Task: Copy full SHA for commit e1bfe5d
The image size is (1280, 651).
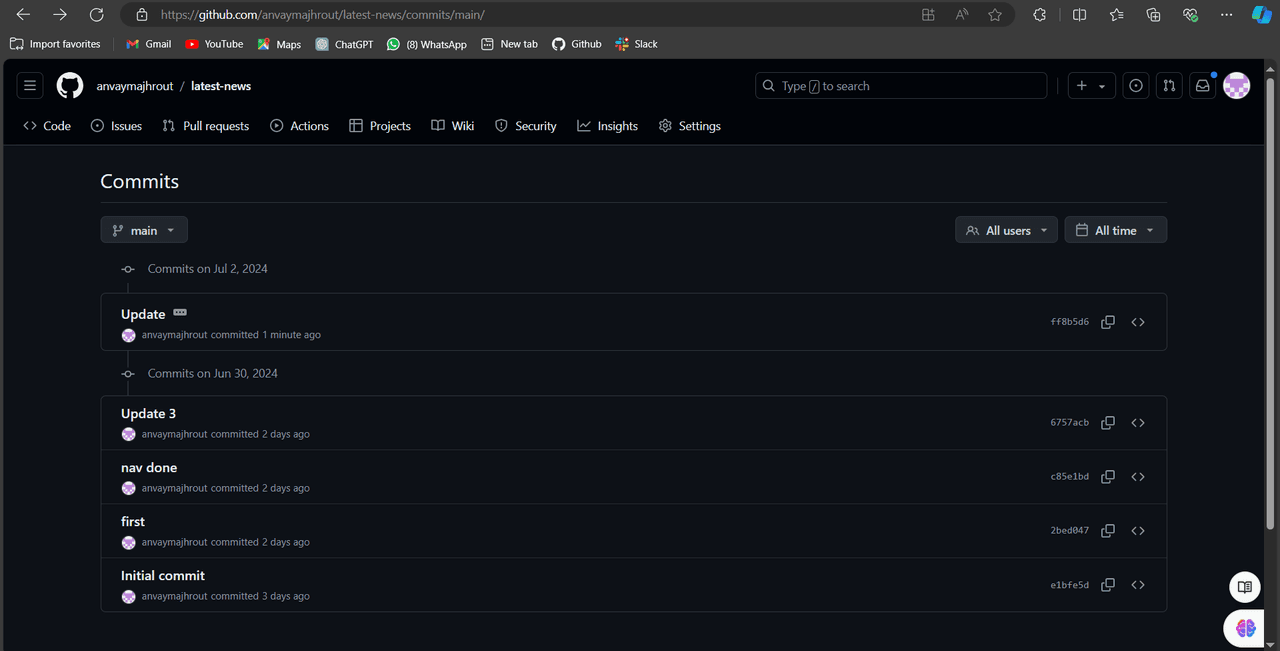Action: (x=1108, y=585)
